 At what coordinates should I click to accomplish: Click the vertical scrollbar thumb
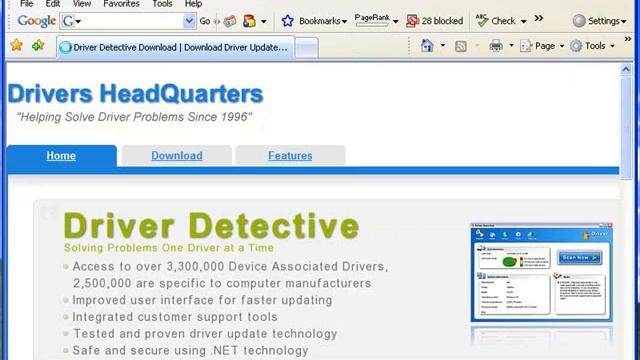click(626, 127)
